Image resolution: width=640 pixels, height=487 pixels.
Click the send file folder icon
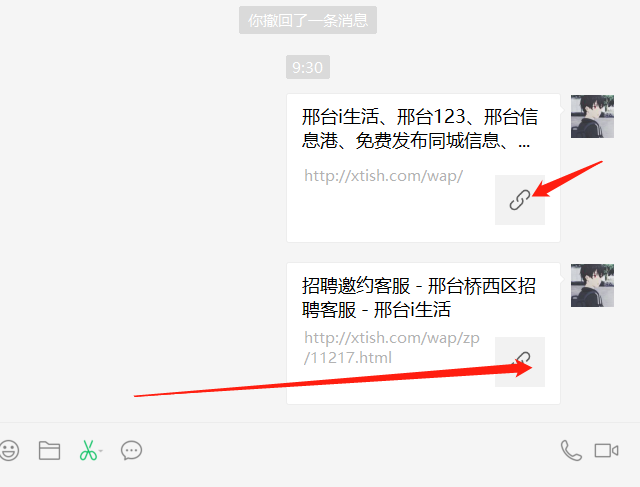(49, 451)
